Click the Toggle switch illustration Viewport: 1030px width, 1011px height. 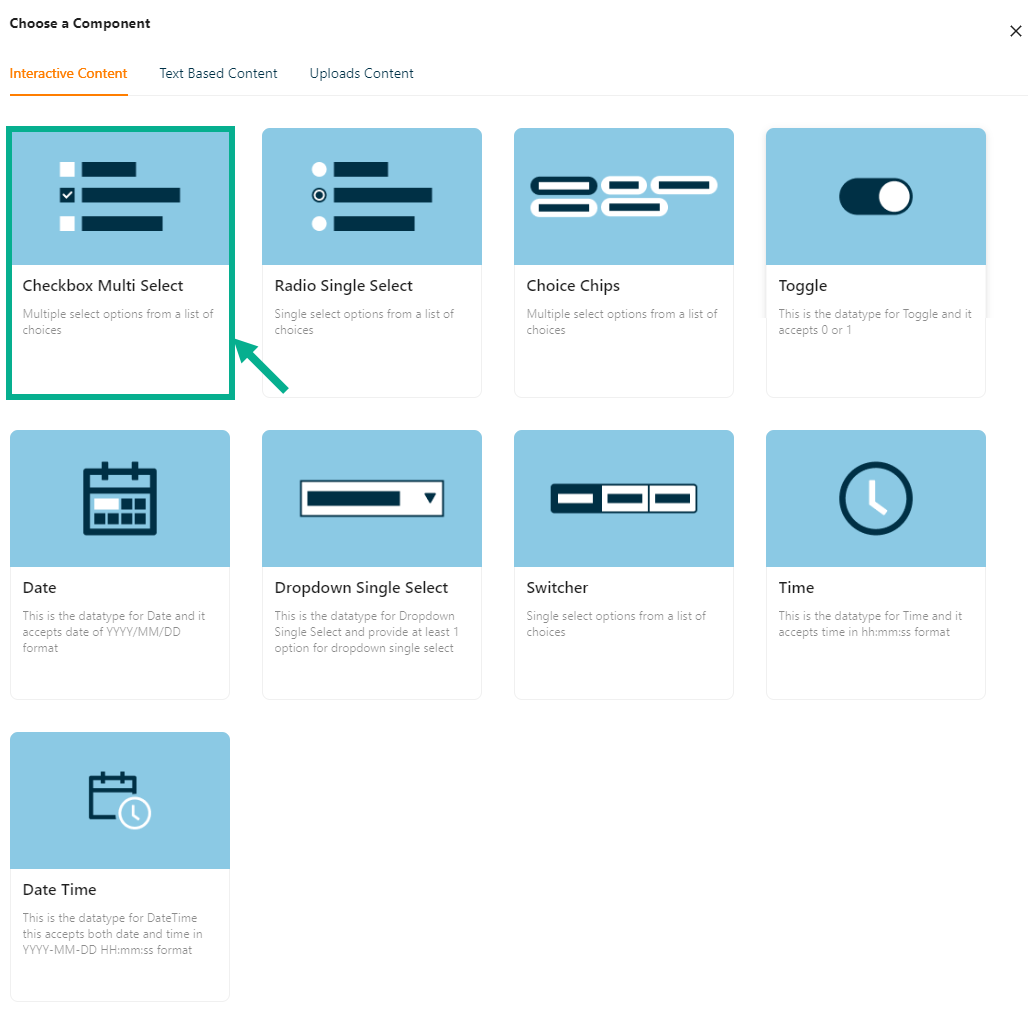coord(876,196)
